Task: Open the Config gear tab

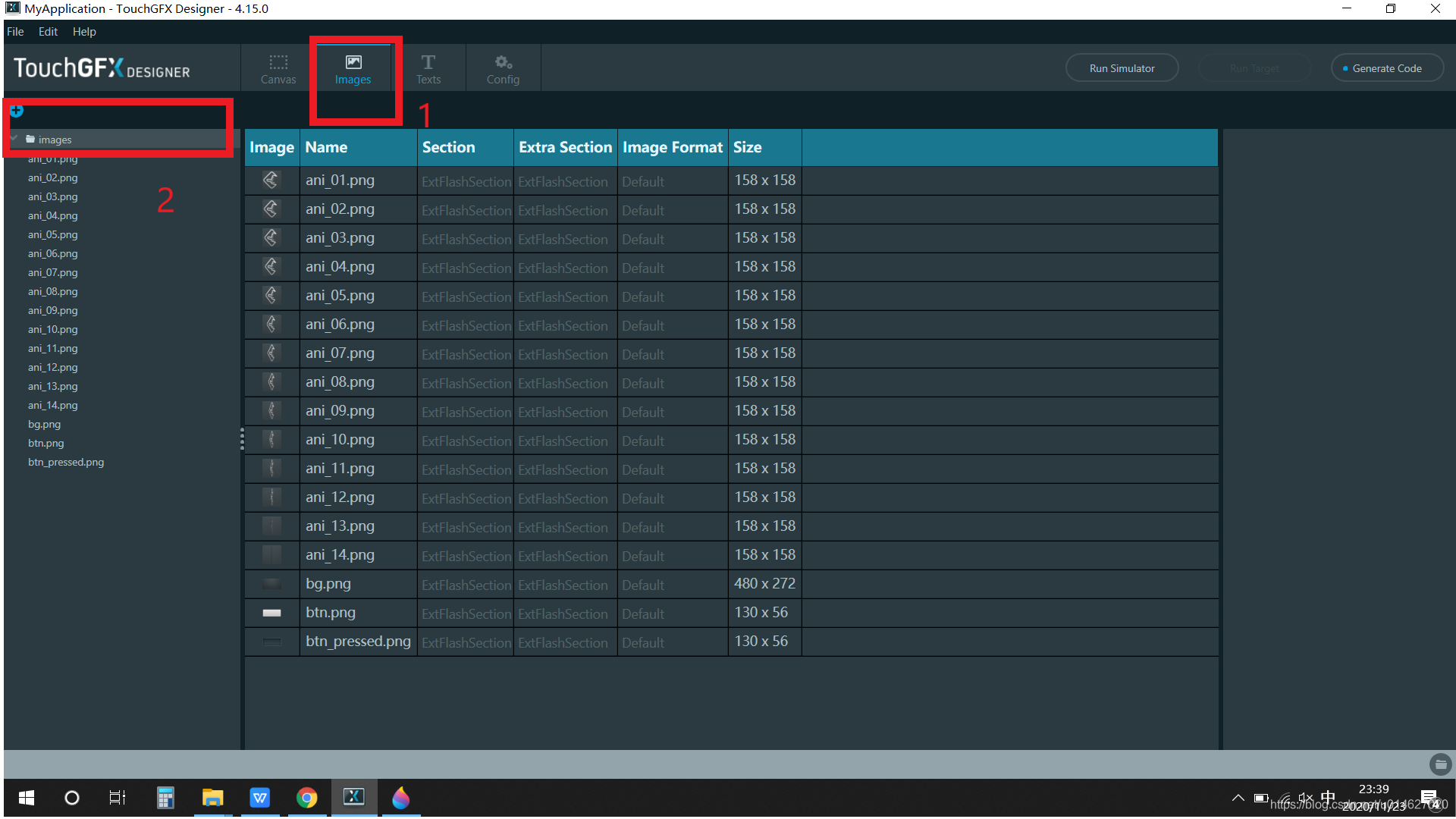Action: point(503,68)
